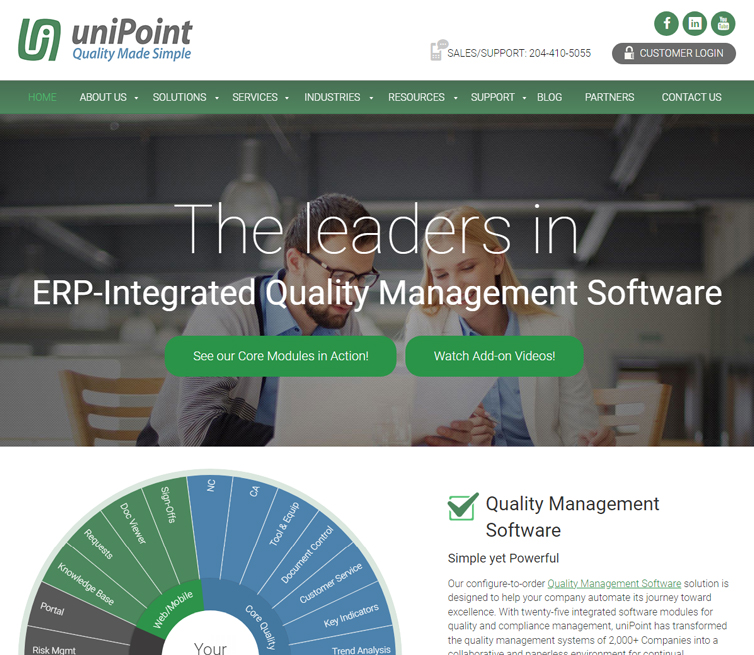Screen dimensions: 754x655
Task: Click the lock icon in Customer Login
Action: [628, 53]
